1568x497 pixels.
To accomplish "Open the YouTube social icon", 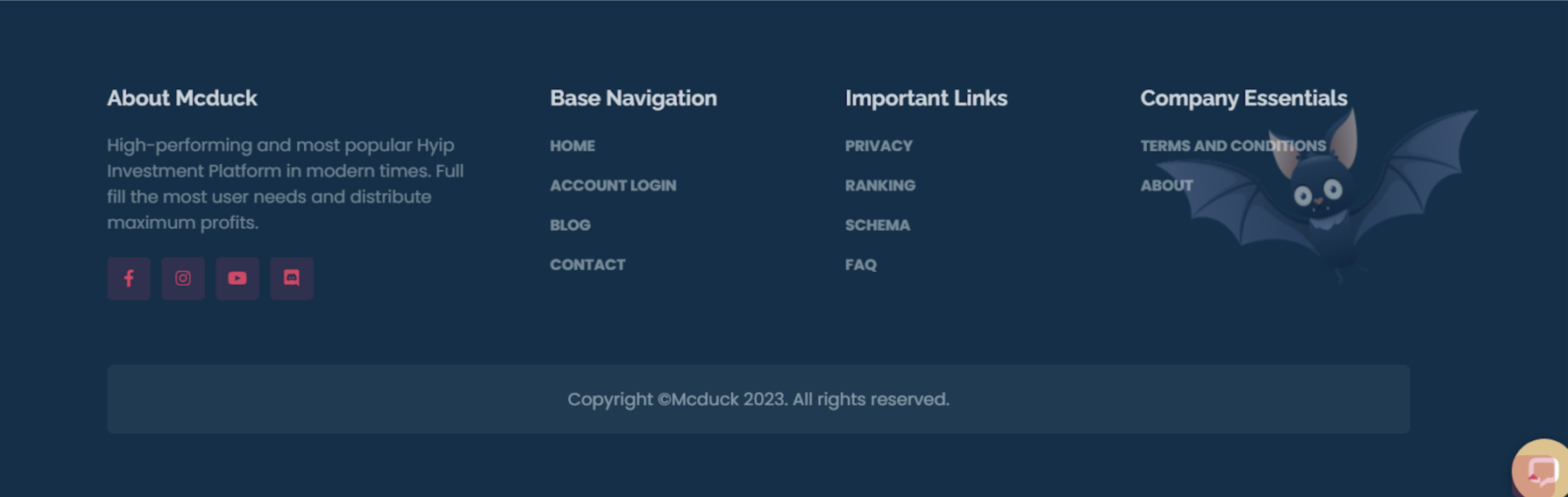I will (237, 279).
